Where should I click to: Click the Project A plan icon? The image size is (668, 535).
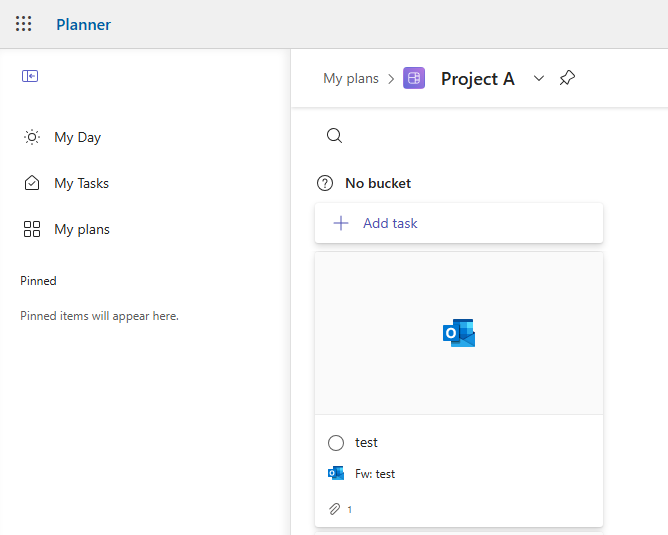point(414,78)
